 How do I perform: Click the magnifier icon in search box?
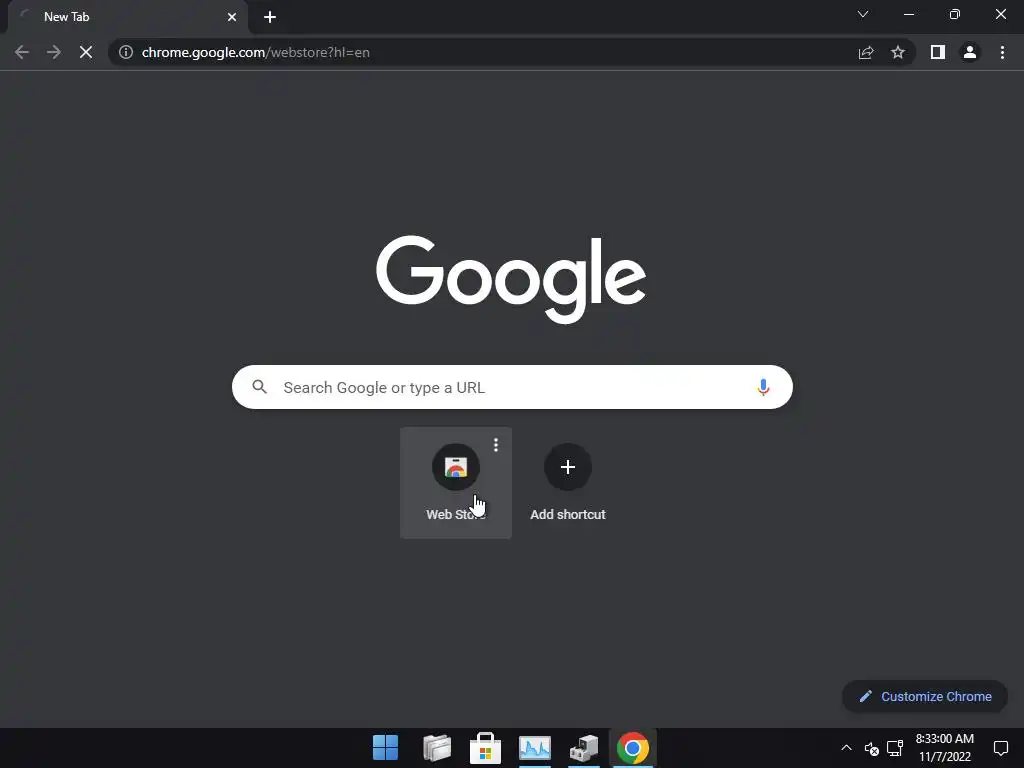(260, 387)
